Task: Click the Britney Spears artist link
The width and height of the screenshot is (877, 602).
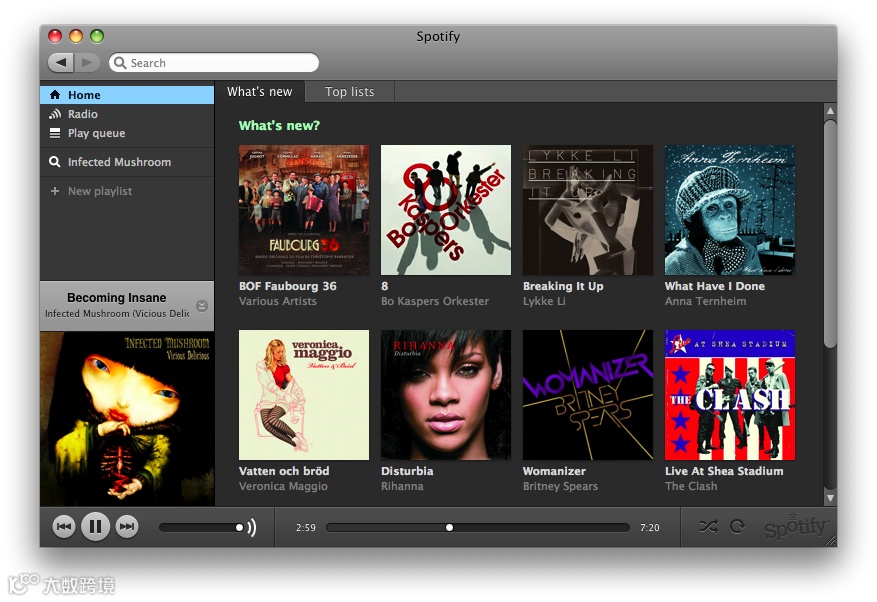Action: click(x=560, y=486)
